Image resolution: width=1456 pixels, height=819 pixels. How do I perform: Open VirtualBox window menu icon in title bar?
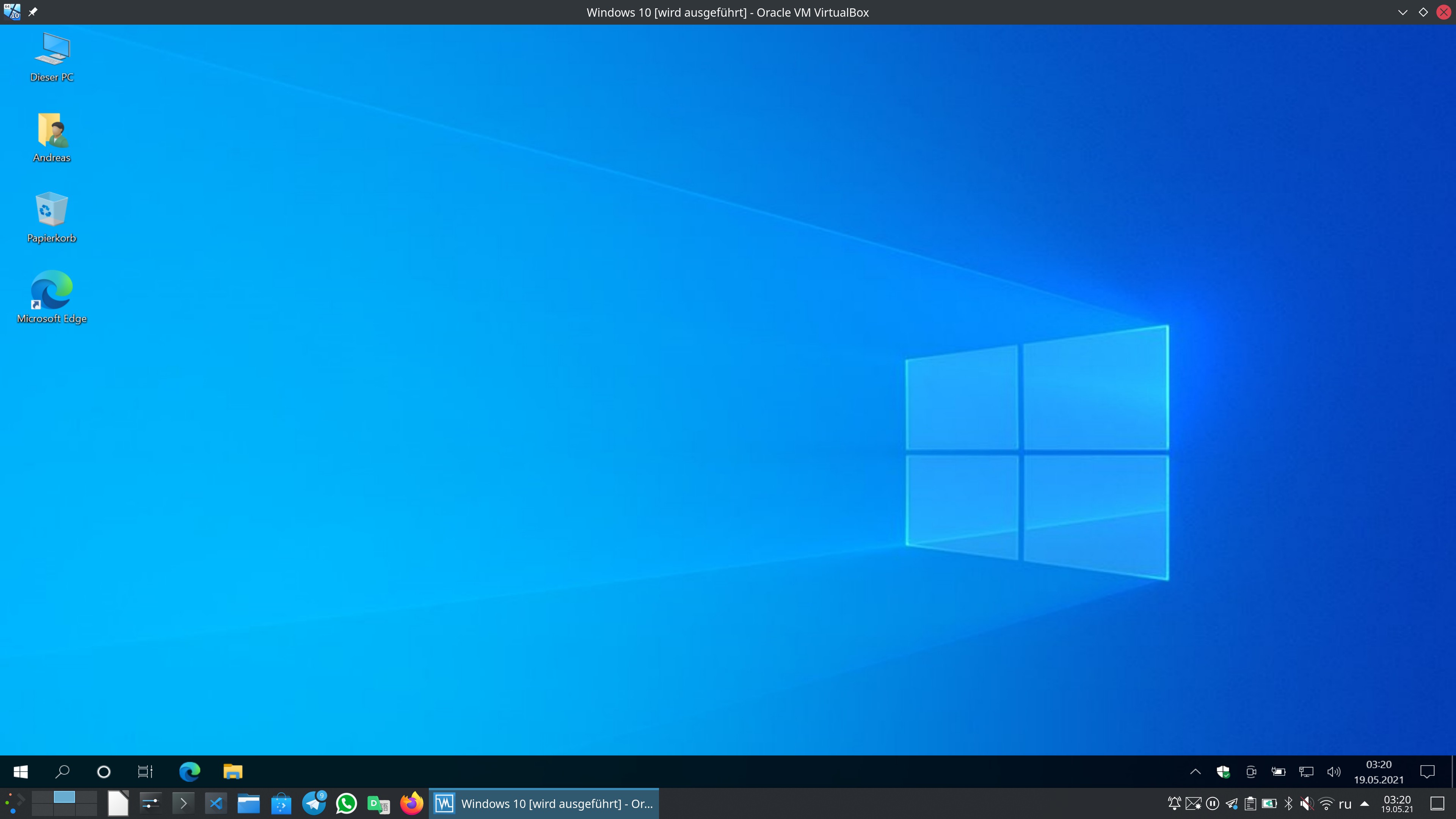pos(12,12)
